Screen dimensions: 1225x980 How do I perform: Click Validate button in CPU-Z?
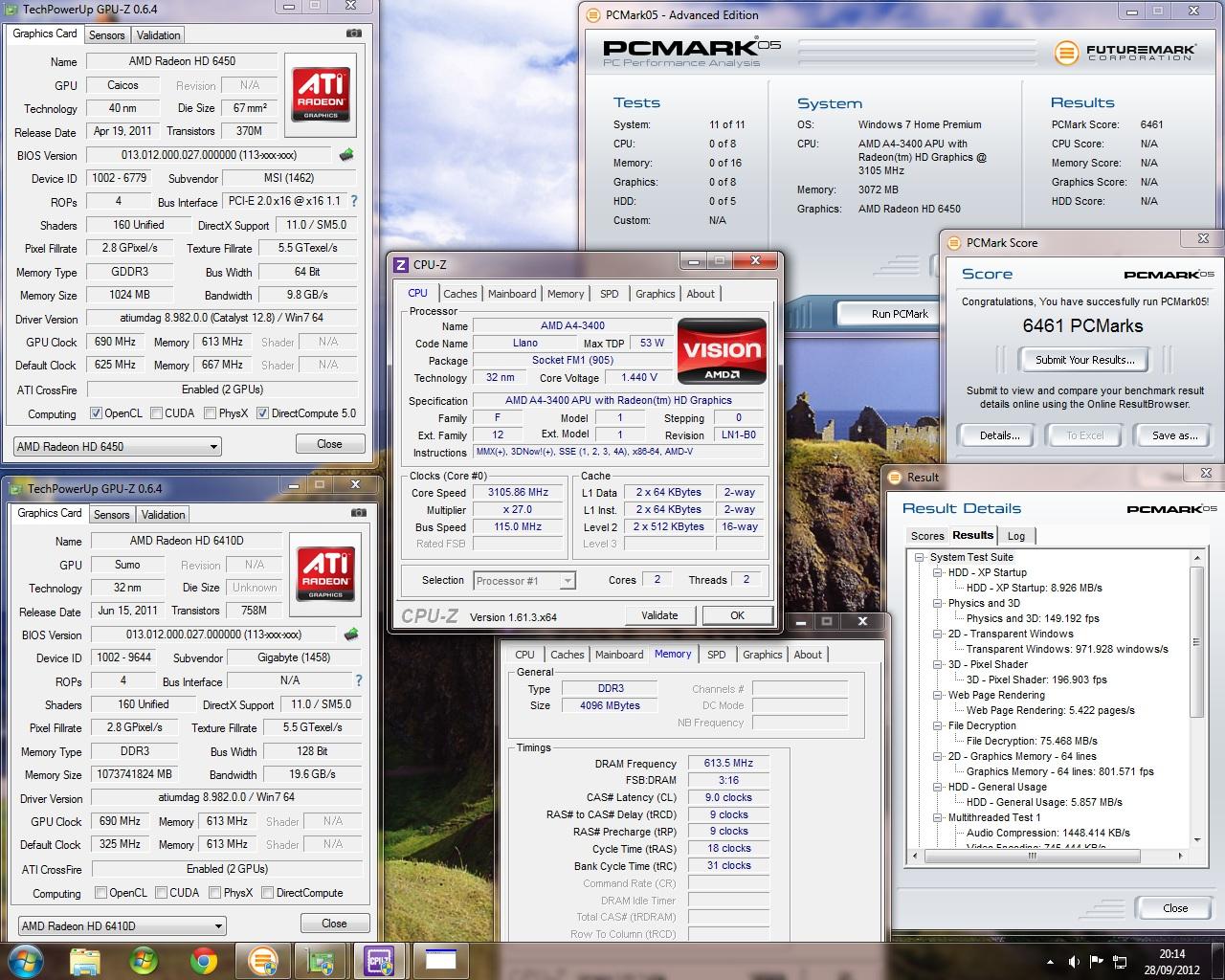(x=659, y=615)
